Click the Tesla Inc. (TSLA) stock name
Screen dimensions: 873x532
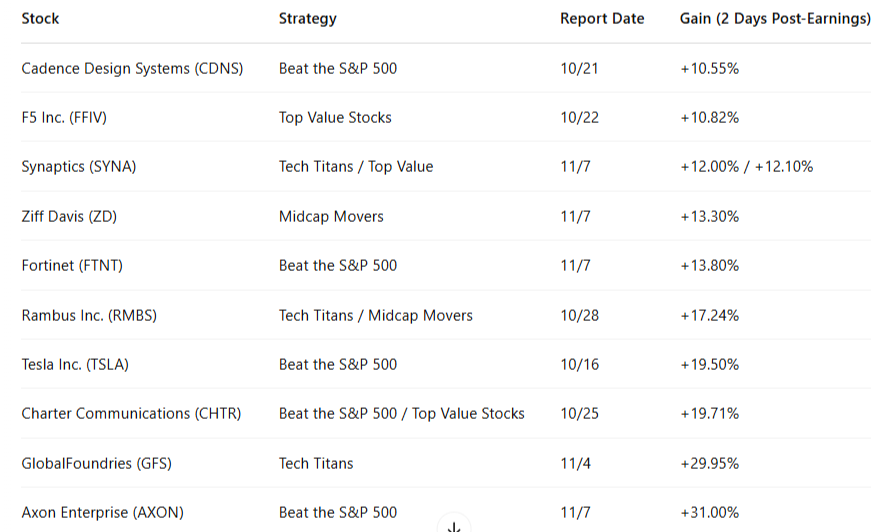point(75,365)
